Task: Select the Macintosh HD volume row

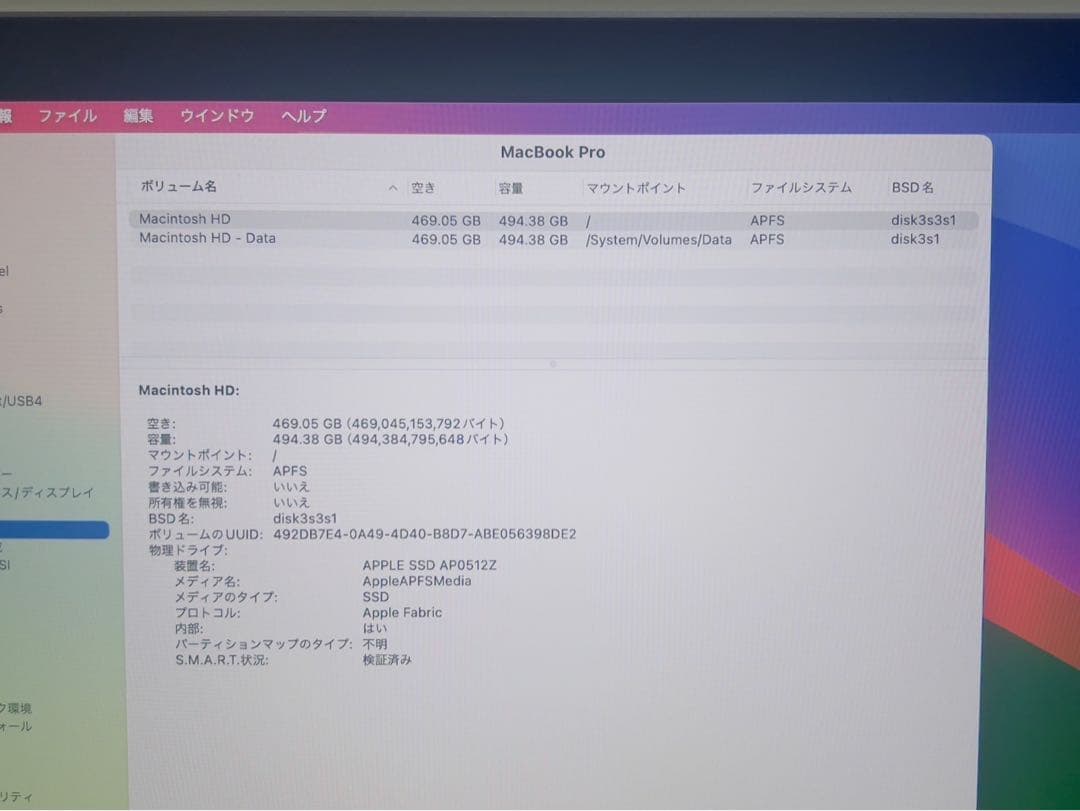Action: [x=400, y=219]
